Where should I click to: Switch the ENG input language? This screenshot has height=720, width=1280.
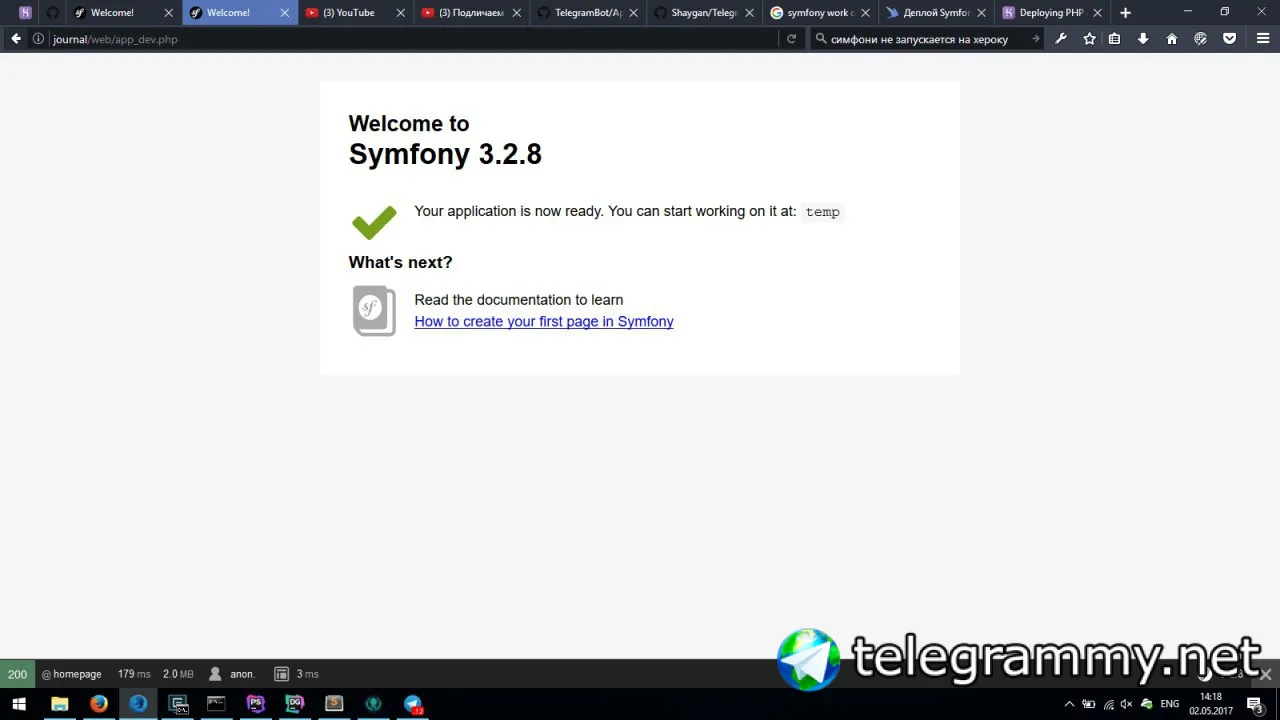(x=1170, y=704)
